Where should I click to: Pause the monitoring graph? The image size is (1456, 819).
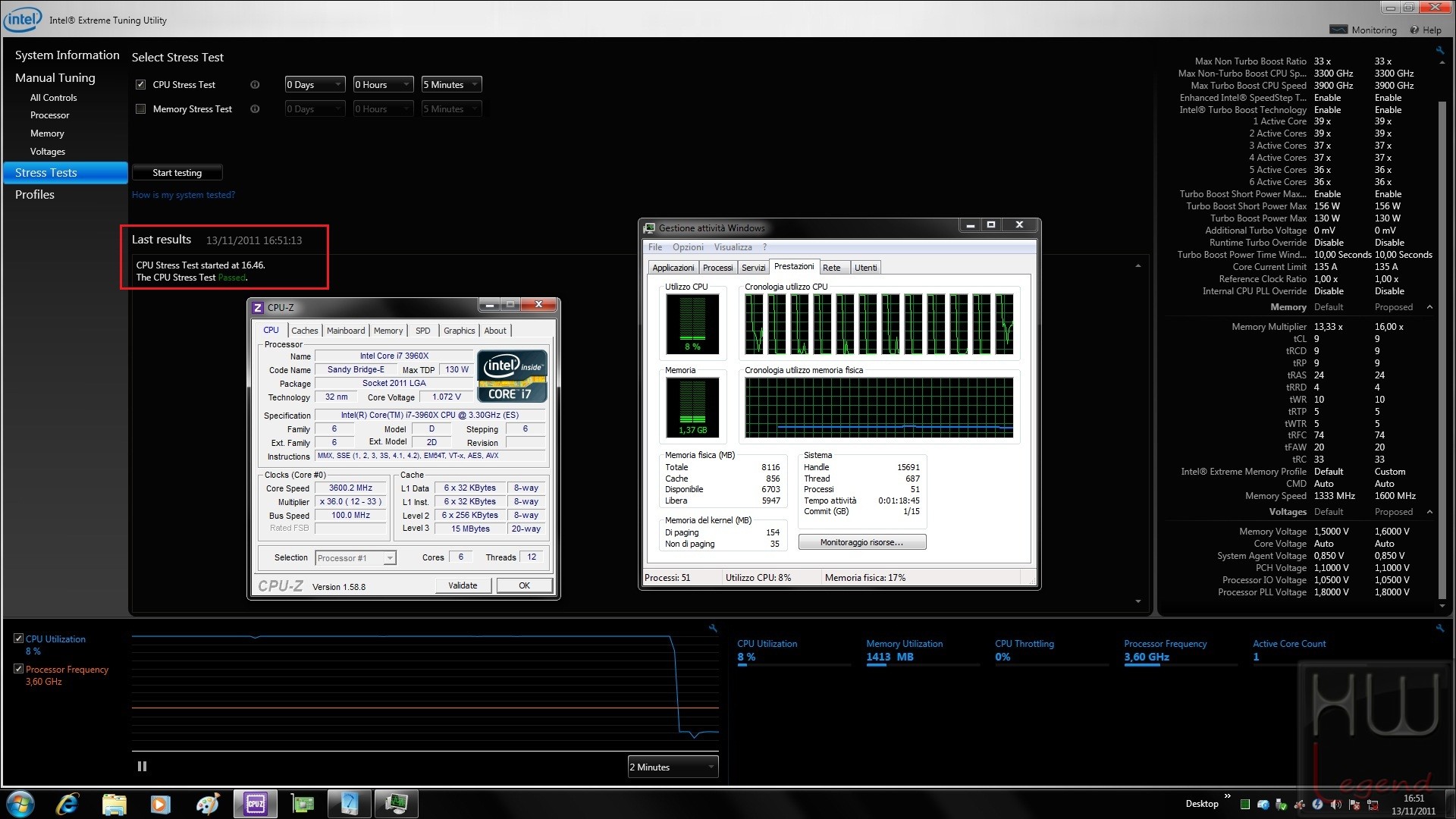coord(142,767)
